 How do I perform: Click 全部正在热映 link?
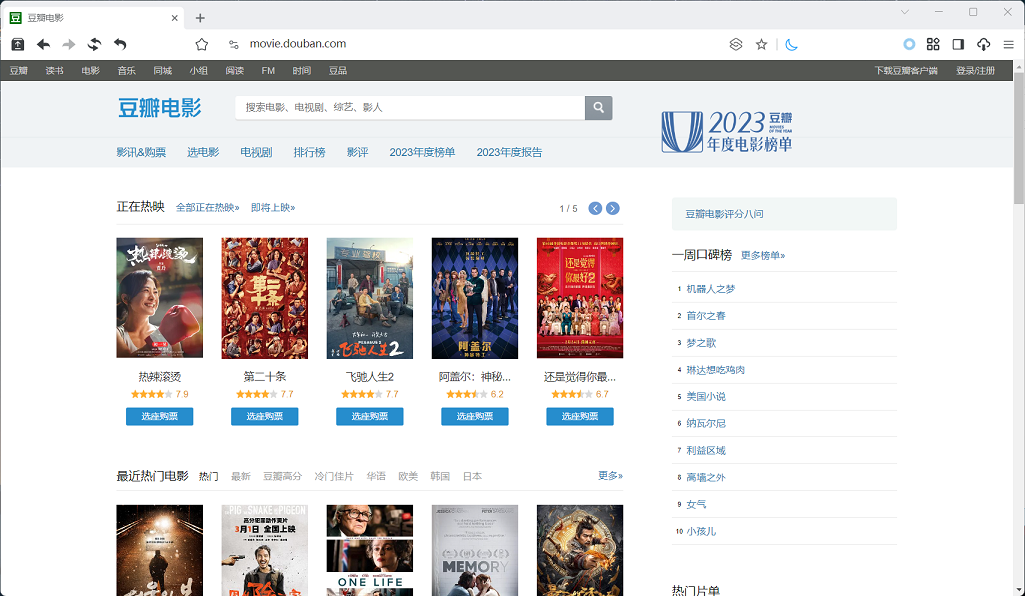click(208, 208)
